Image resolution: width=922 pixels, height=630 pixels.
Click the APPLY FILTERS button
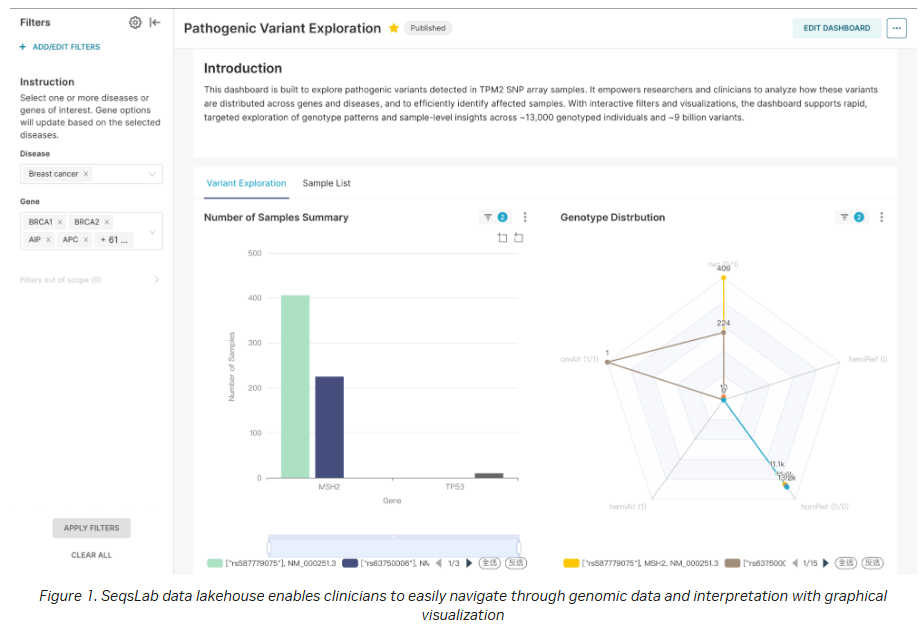(92, 528)
